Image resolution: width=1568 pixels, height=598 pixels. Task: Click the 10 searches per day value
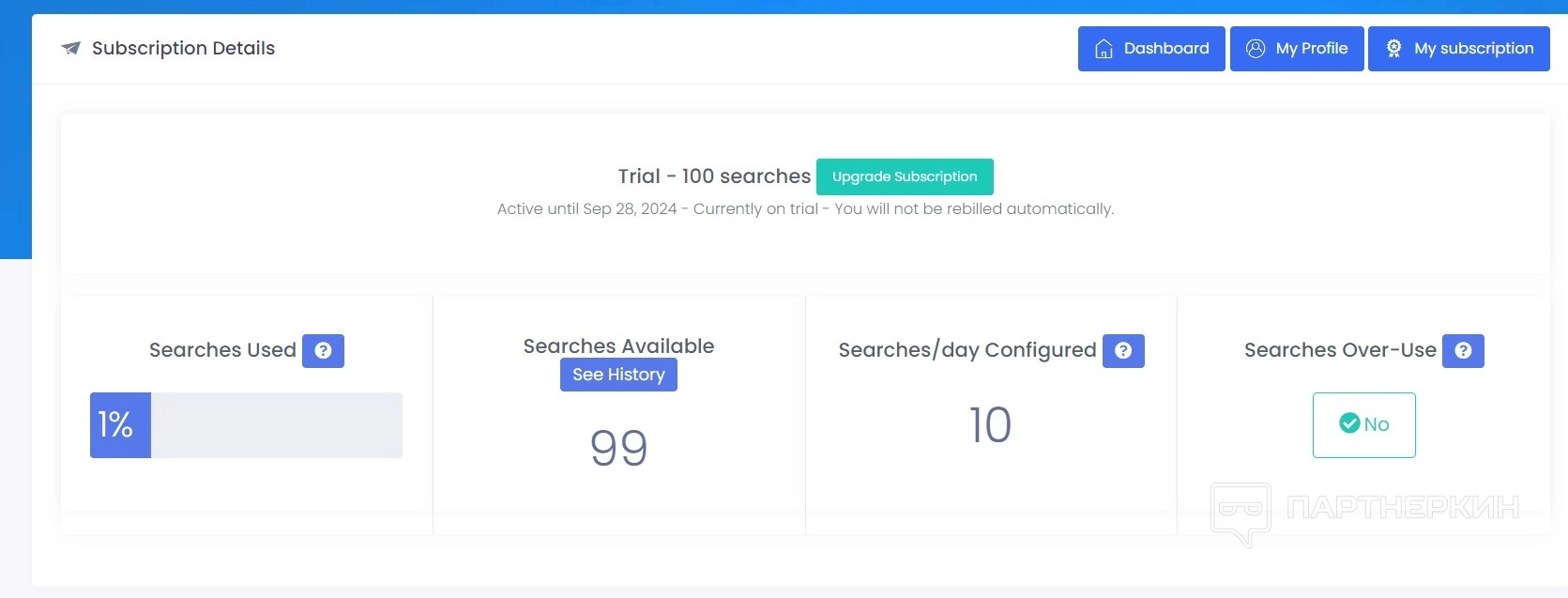click(990, 425)
